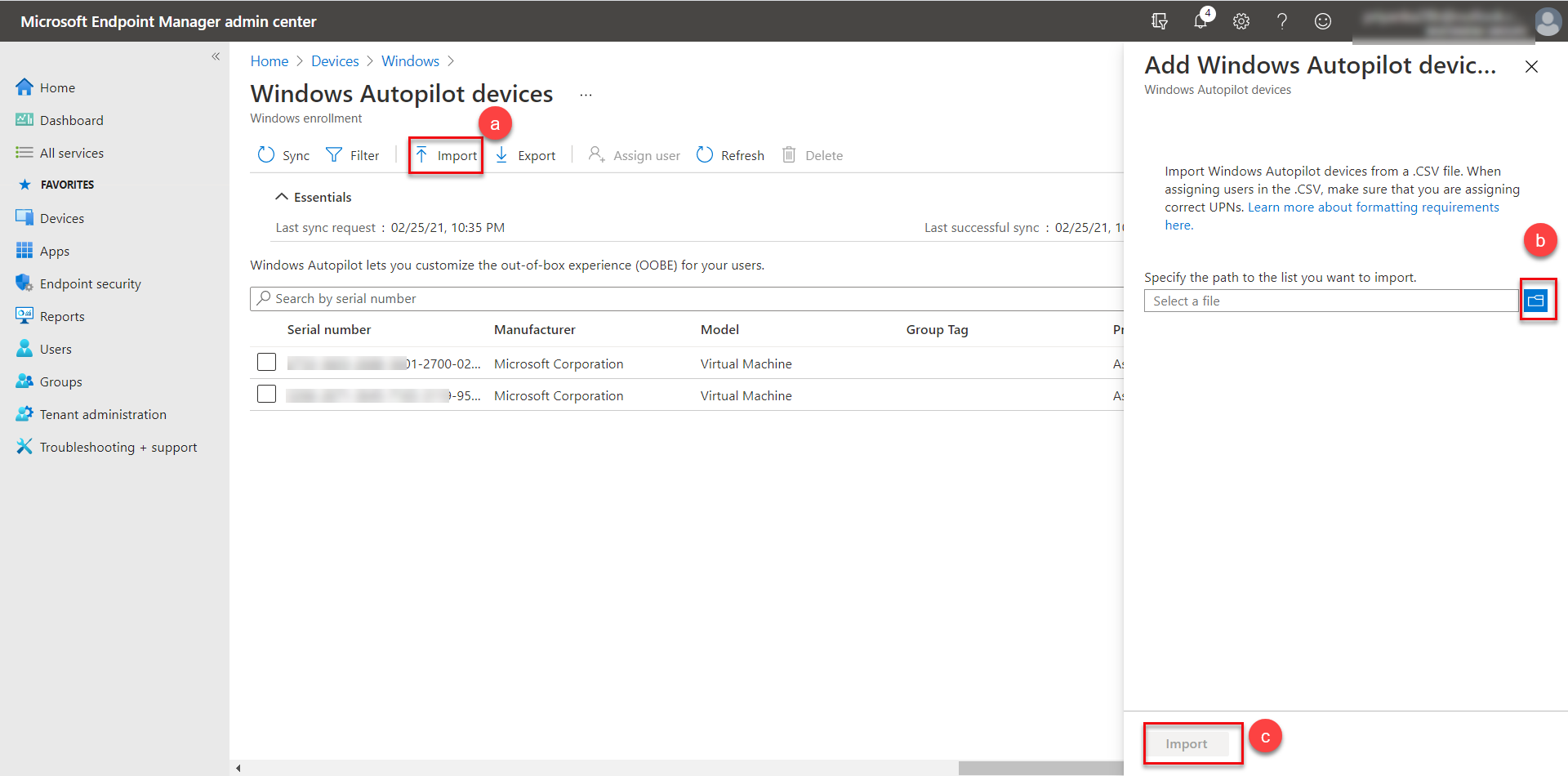Sort by Serial number column header
Viewport: 1568px width, 776px height.
(x=329, y=330)
